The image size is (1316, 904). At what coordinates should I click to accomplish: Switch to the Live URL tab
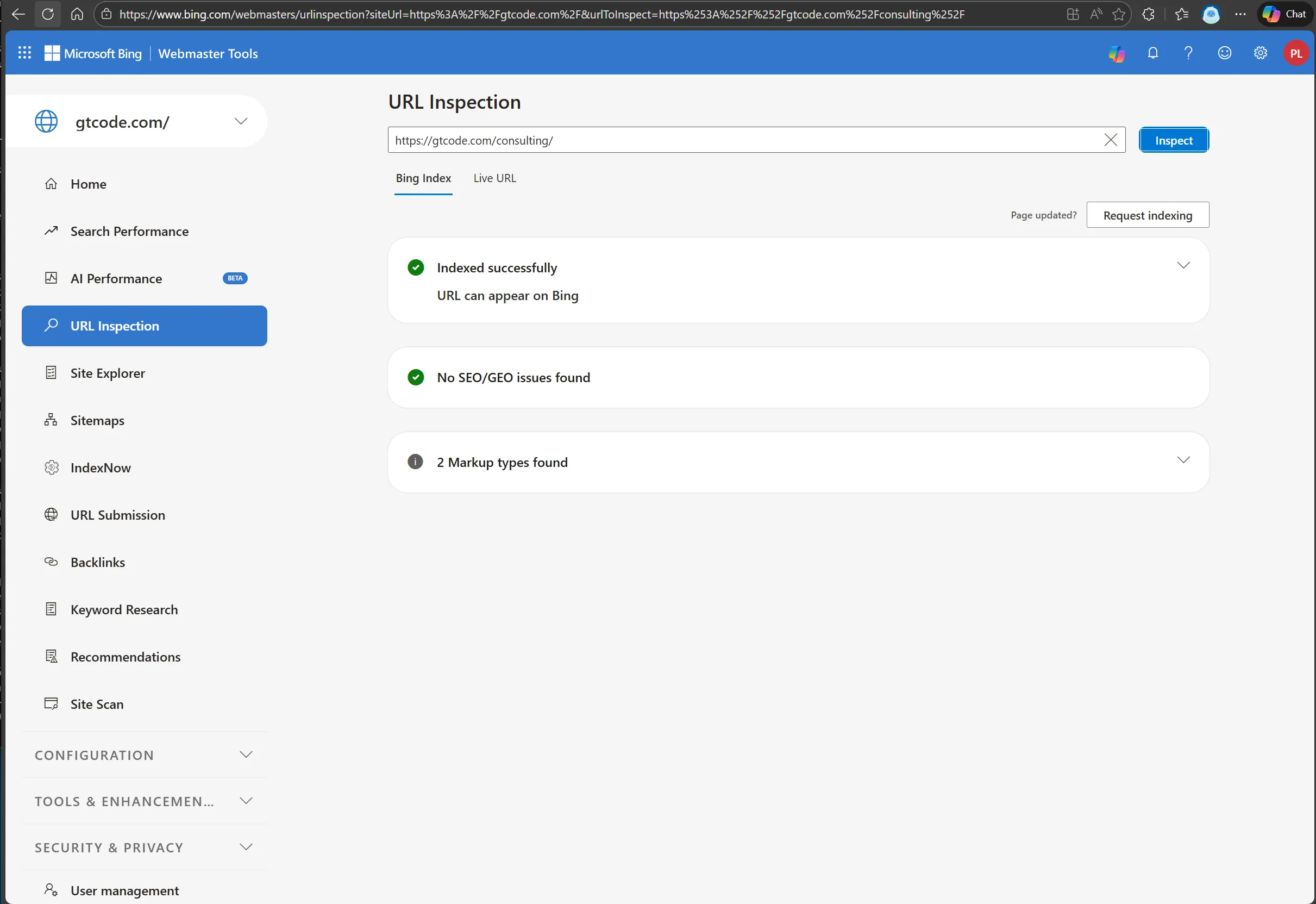494,178
